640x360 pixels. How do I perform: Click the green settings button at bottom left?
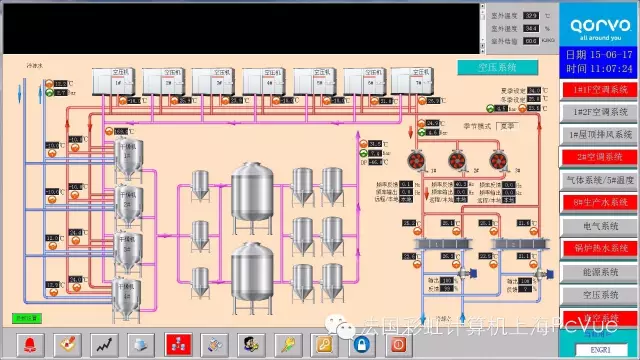pyautogui.click(x=27, y=318)
